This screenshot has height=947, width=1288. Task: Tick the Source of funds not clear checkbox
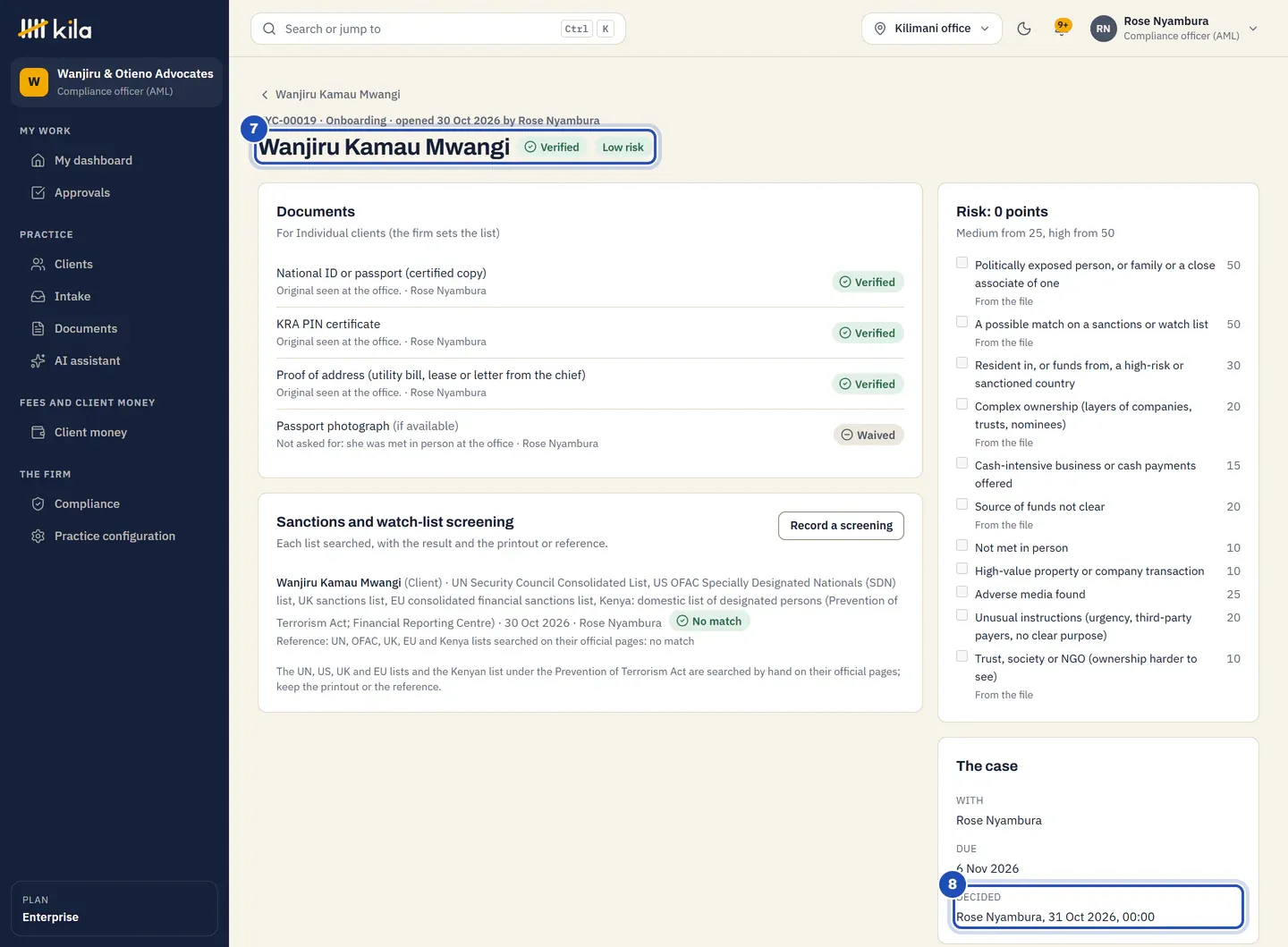[x=962, y=504]
